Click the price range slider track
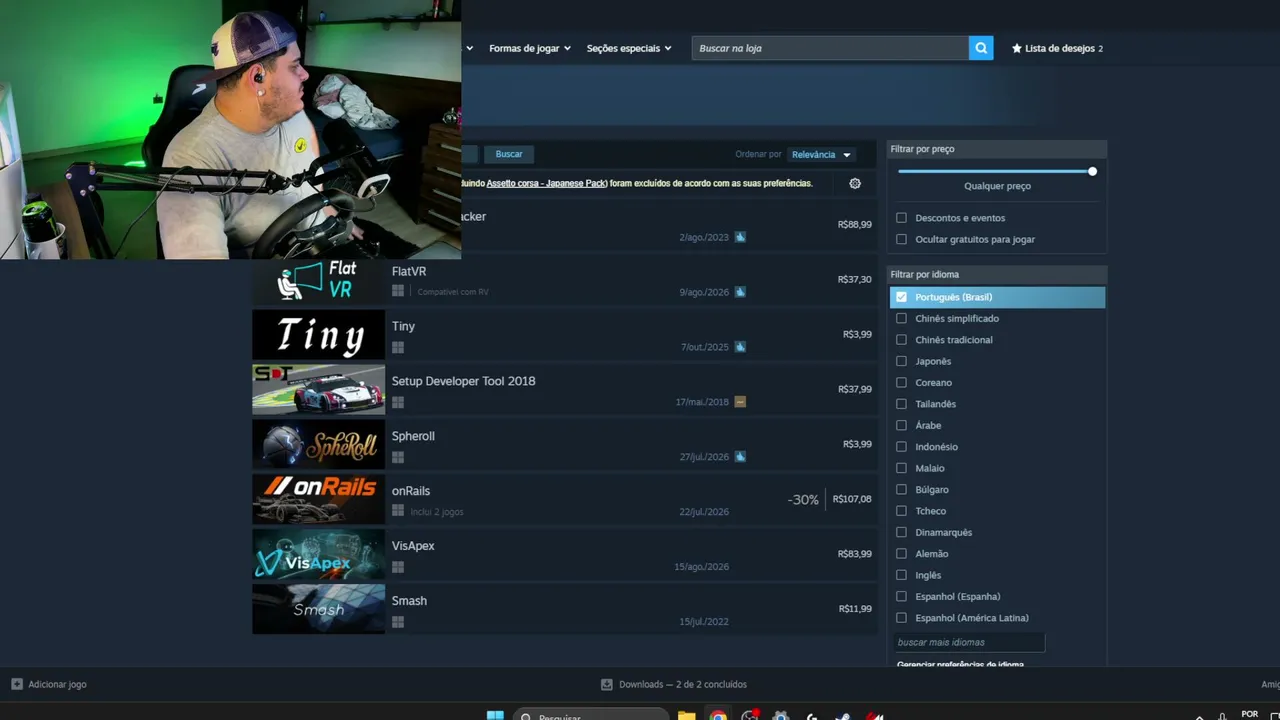The height and width of the screenshot is (720, 1280). click(997, 172)
